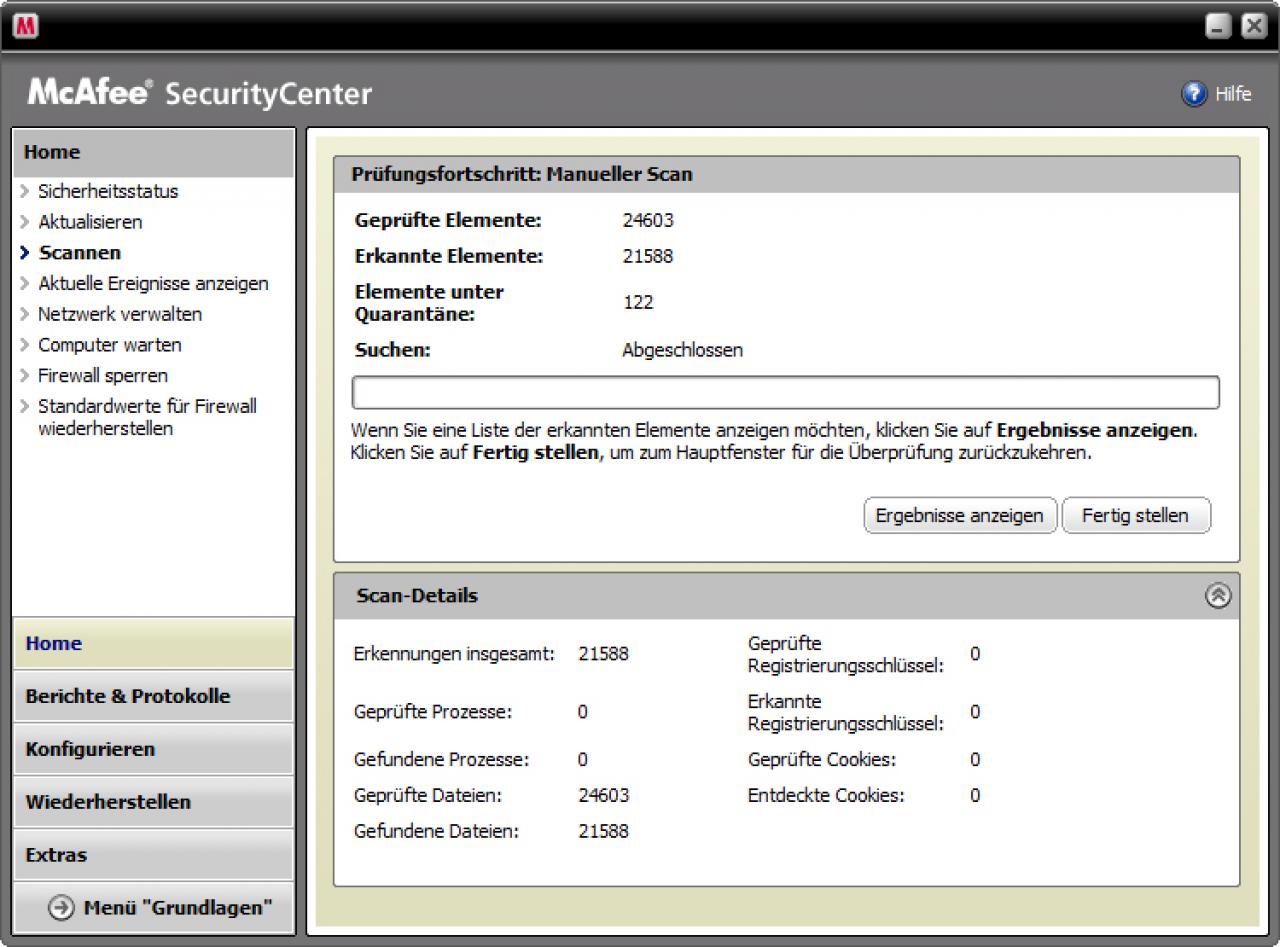Select Scannen in the sidebar
This screenshot has height=947, width=1280.
click(79, 253)
